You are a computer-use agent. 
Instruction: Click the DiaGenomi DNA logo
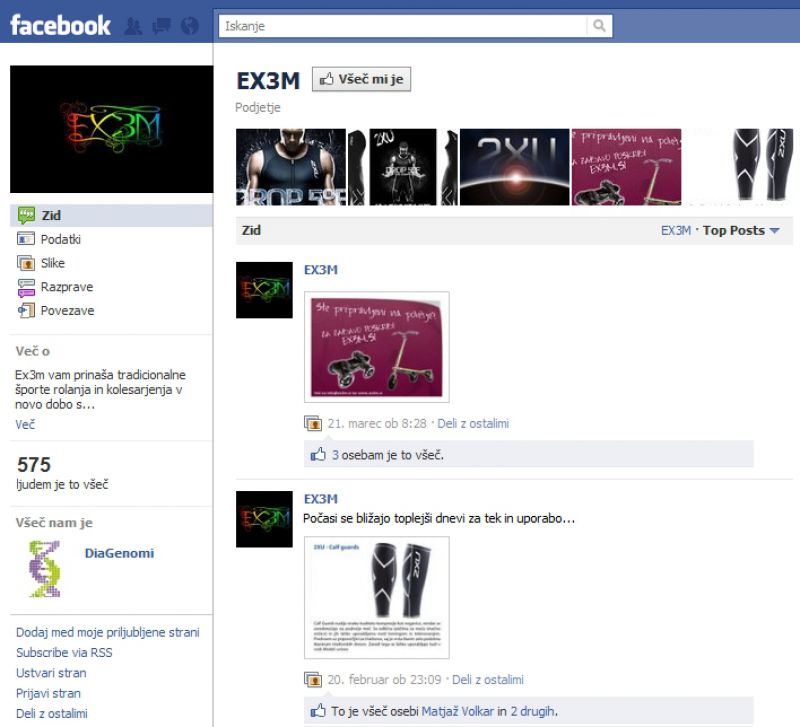[x=45, y=569]
